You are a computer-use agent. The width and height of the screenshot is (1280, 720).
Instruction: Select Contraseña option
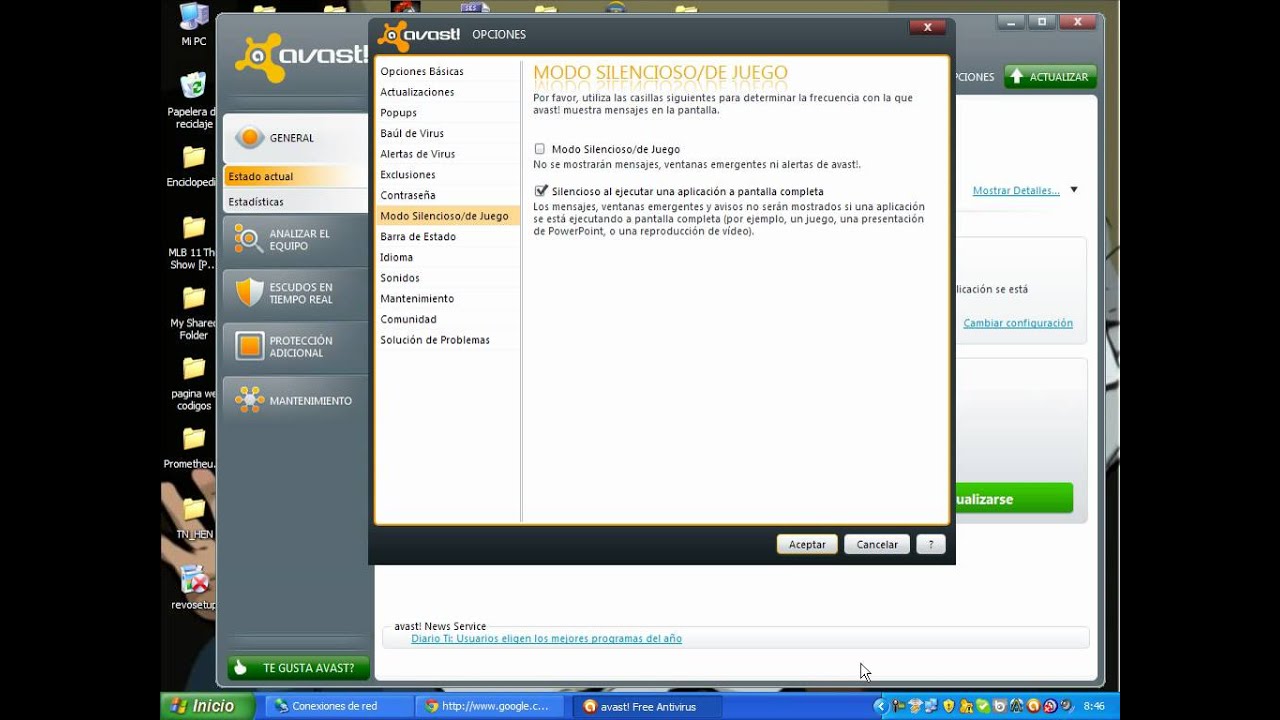(448, 195)
